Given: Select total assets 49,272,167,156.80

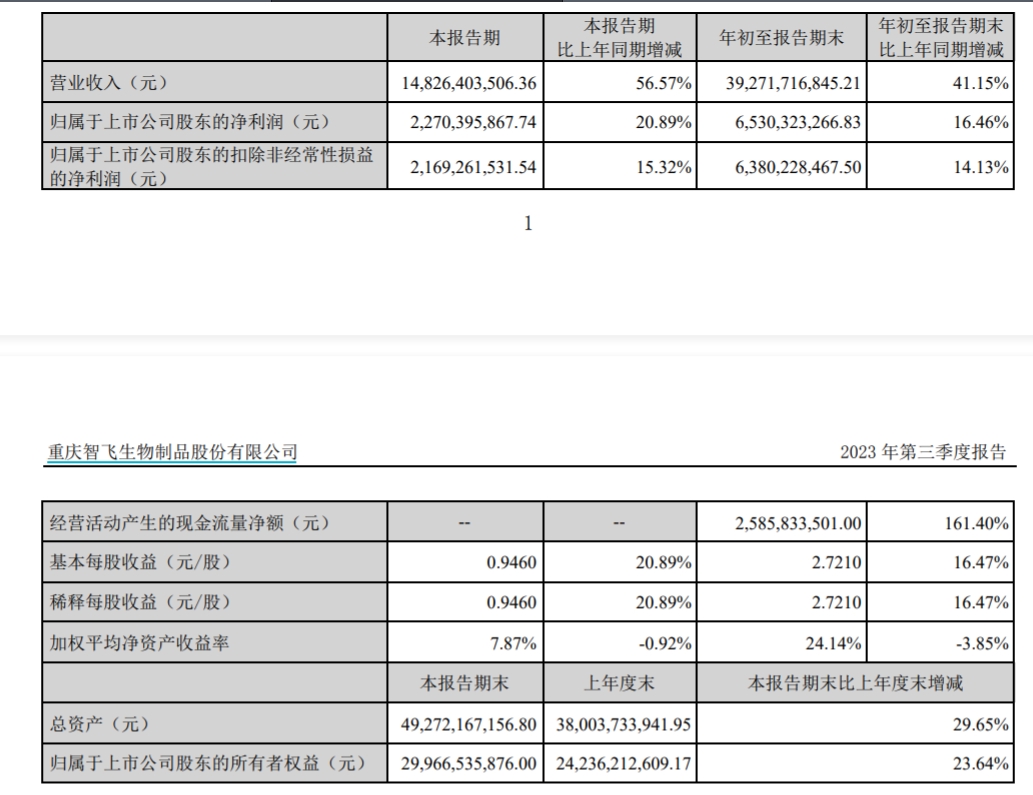Looking at the screenshot, I should 469,725.
